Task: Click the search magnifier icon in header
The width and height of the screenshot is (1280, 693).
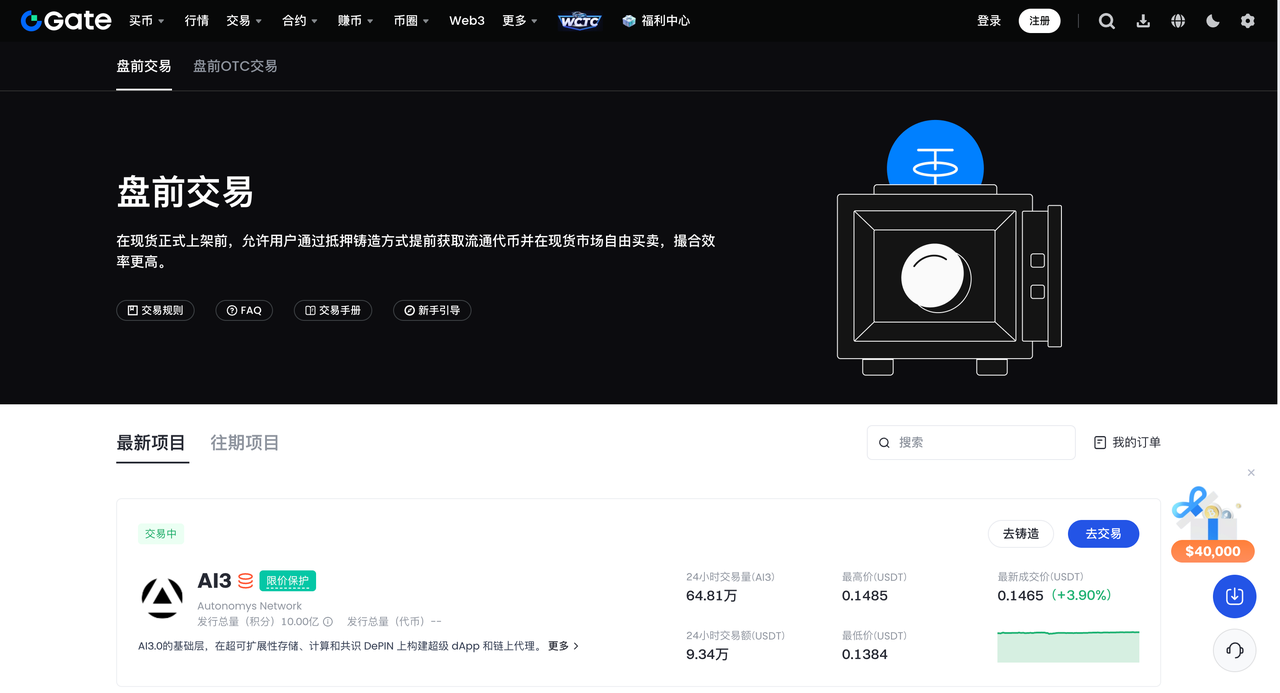Action: tap(1106, 21)
